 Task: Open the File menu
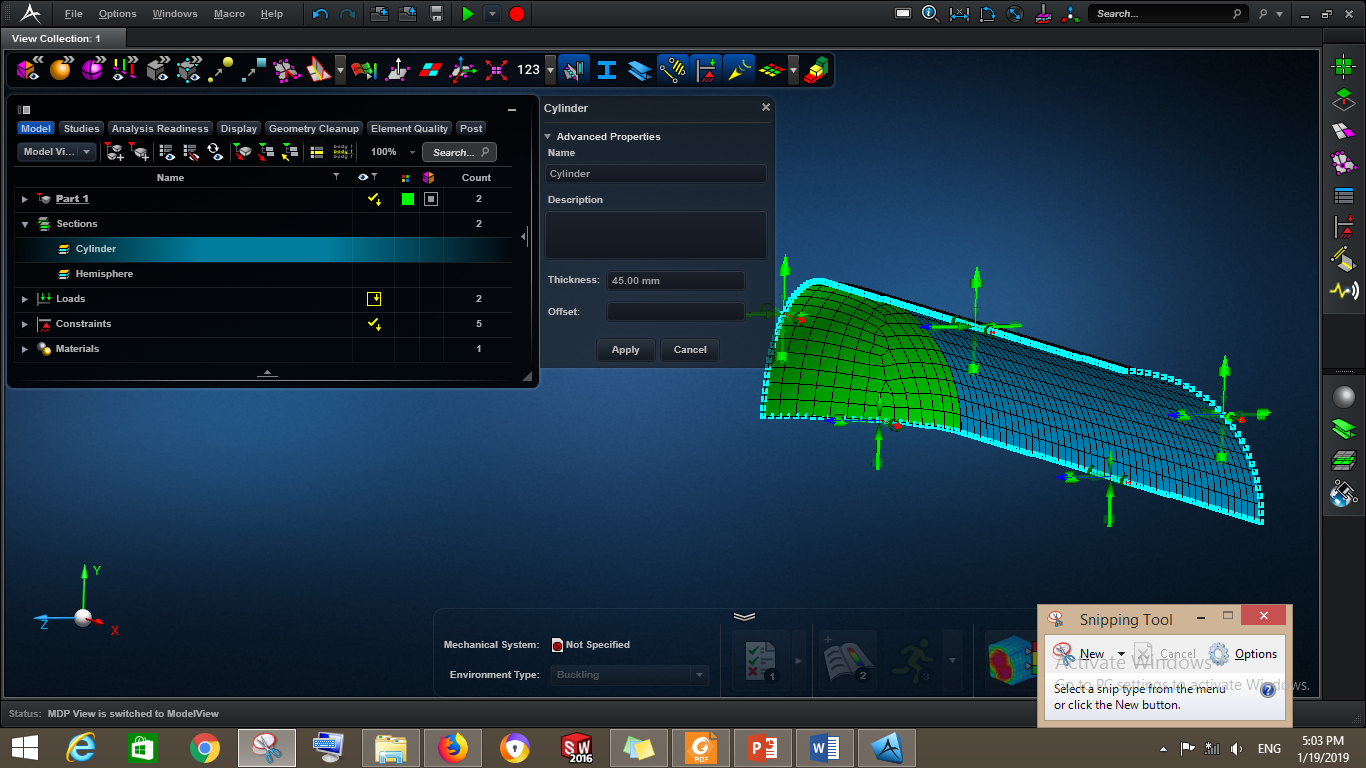[x=73, y=14]
